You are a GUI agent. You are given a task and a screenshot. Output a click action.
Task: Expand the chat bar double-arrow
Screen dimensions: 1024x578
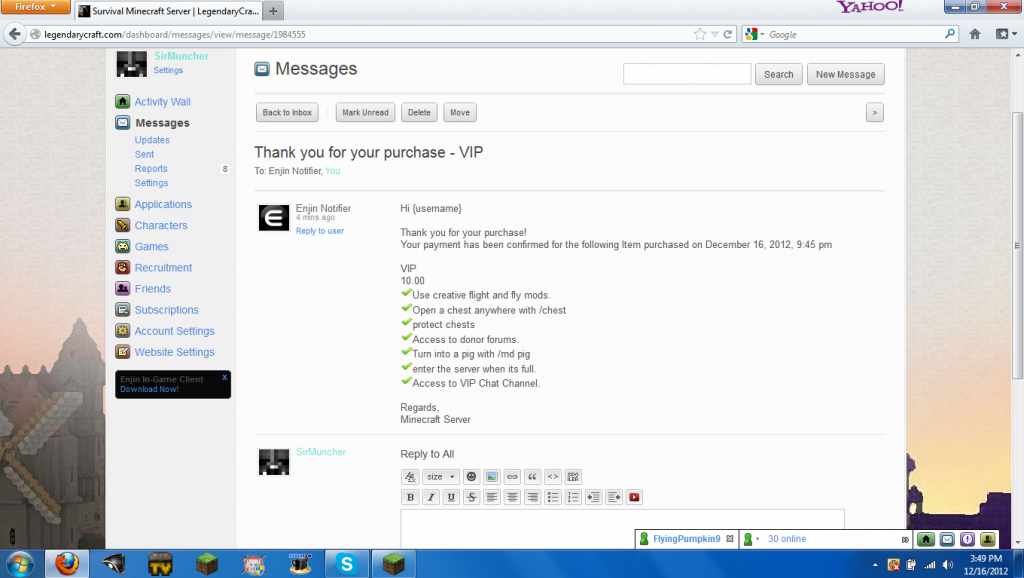point(905,540)
